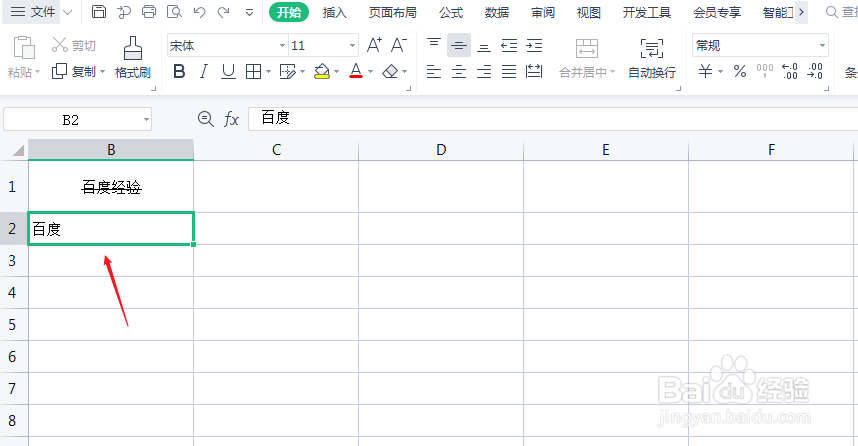Click the formula bar input showing 百度
The height and width of the screenshot is (446, 858).
pyautogui.click(x=553, y=118)
